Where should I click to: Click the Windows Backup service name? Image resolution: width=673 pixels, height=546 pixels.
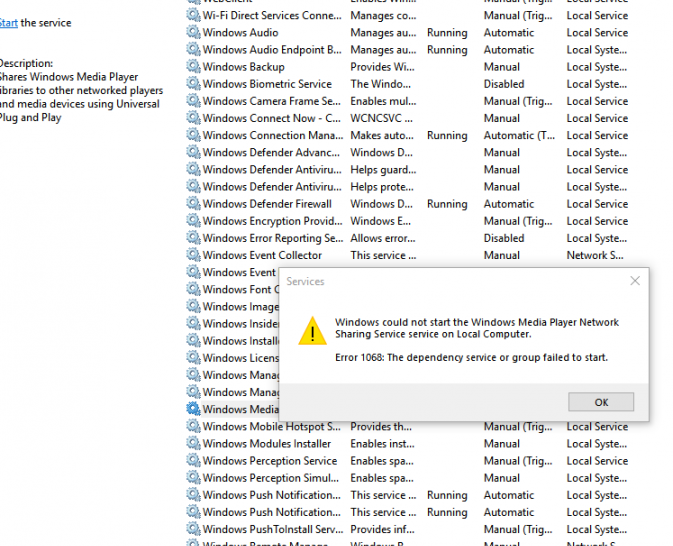243,67
